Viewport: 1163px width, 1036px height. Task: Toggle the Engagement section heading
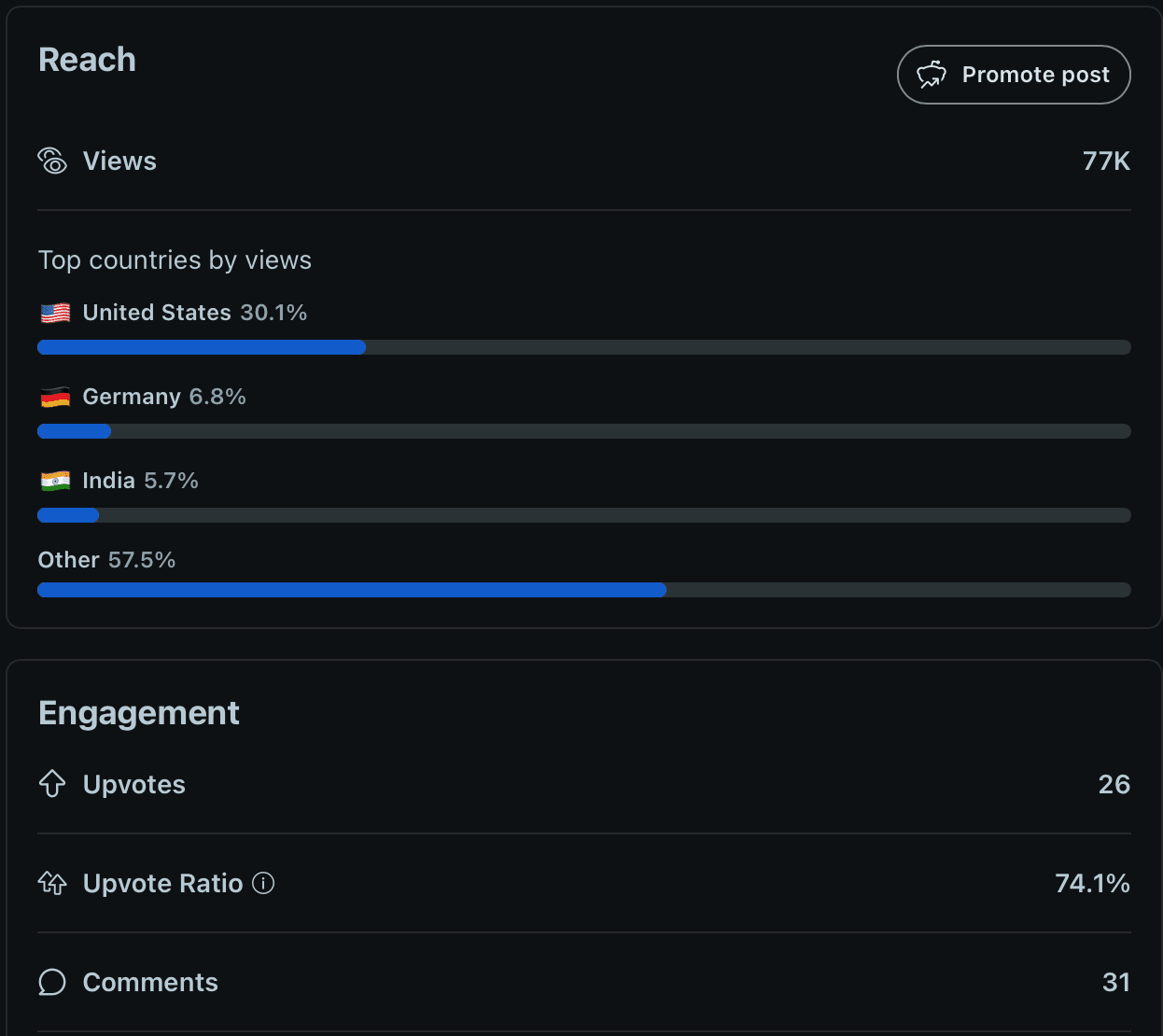(x=138, y=712)
